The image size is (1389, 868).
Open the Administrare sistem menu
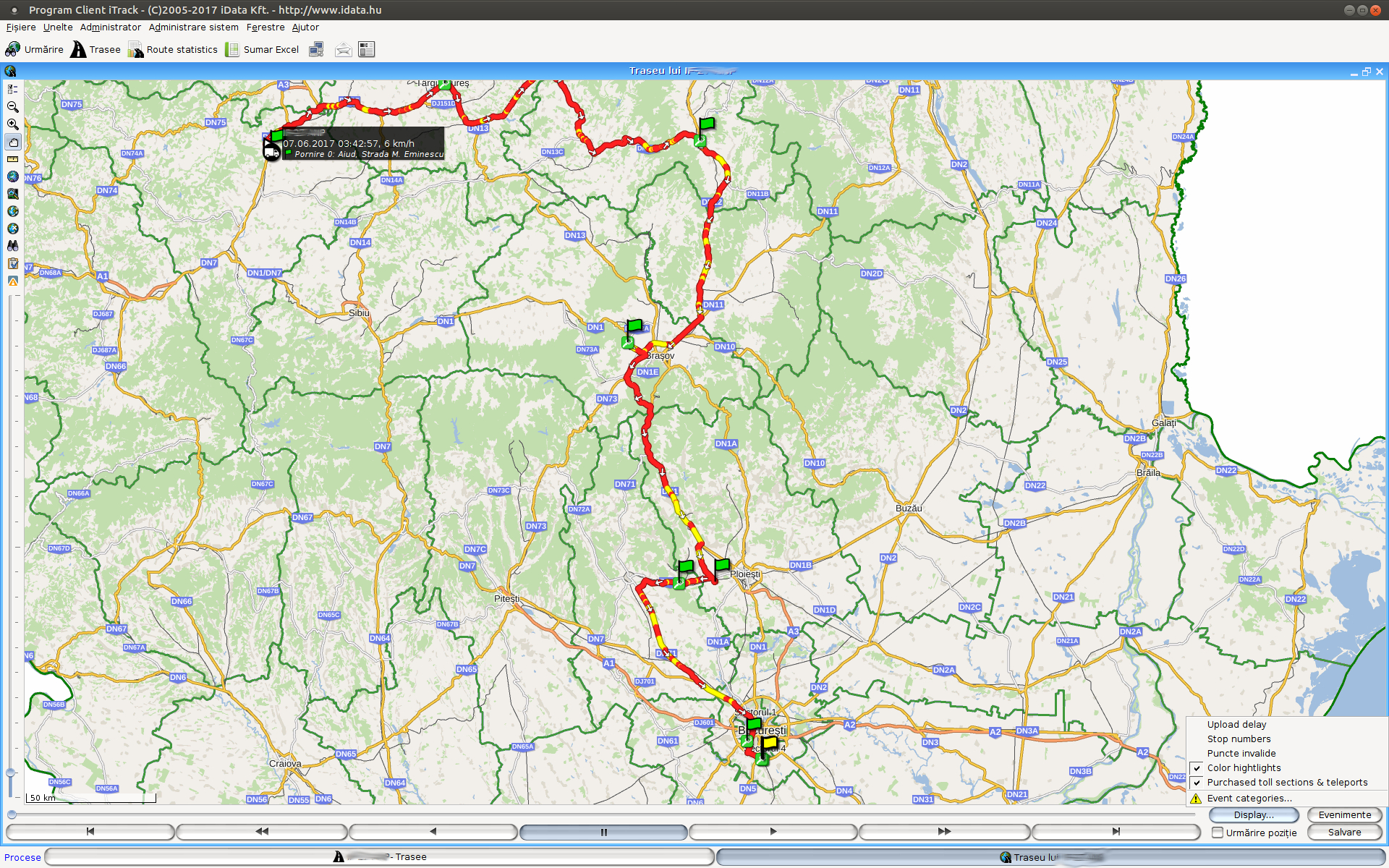[193, 27]
